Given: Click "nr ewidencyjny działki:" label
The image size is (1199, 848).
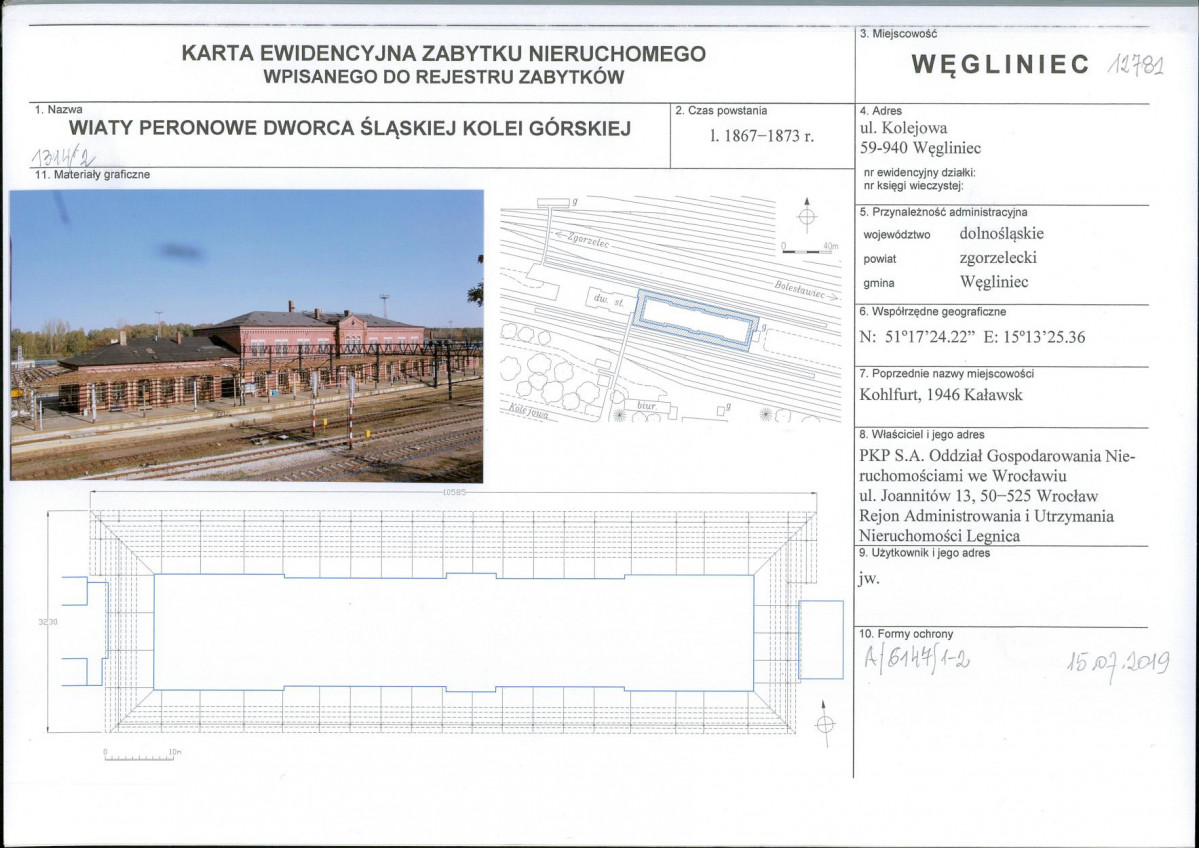Looking at the screenshot, I should coord(920,173).
